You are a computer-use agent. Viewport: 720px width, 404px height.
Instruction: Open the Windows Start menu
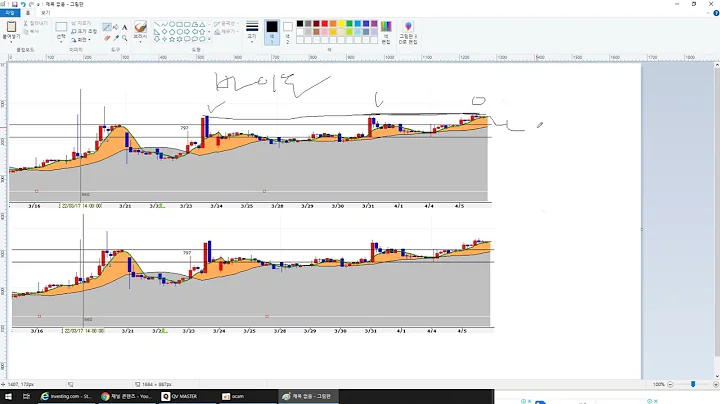pos(8,396)
